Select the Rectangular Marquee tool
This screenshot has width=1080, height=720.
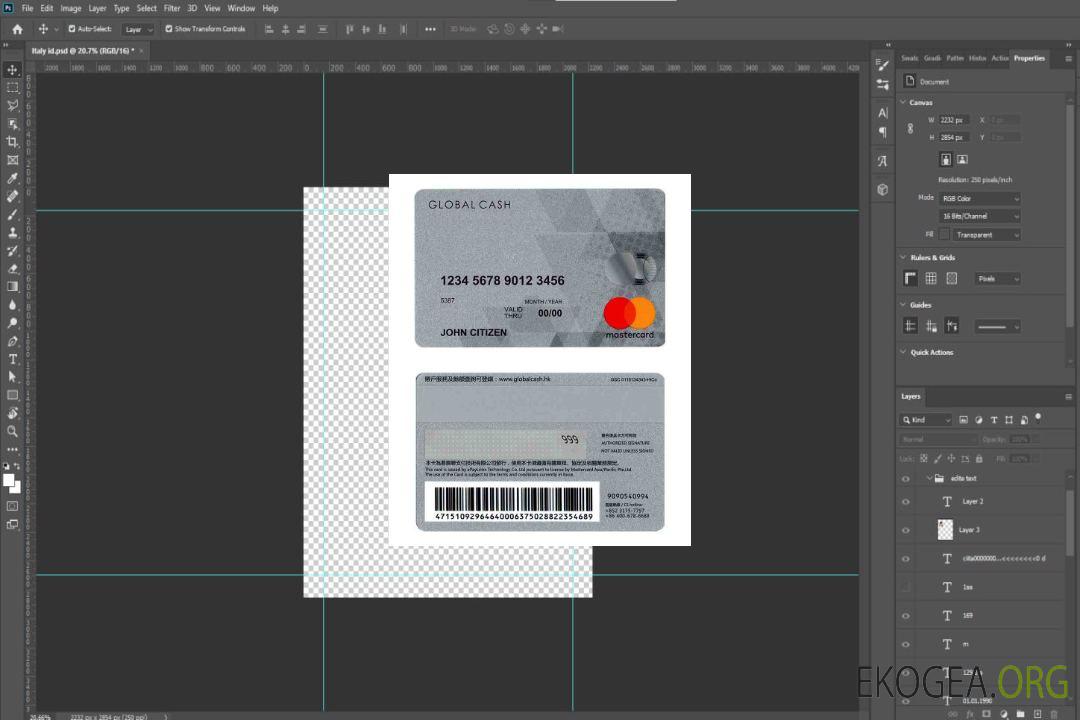pos(12,88)
